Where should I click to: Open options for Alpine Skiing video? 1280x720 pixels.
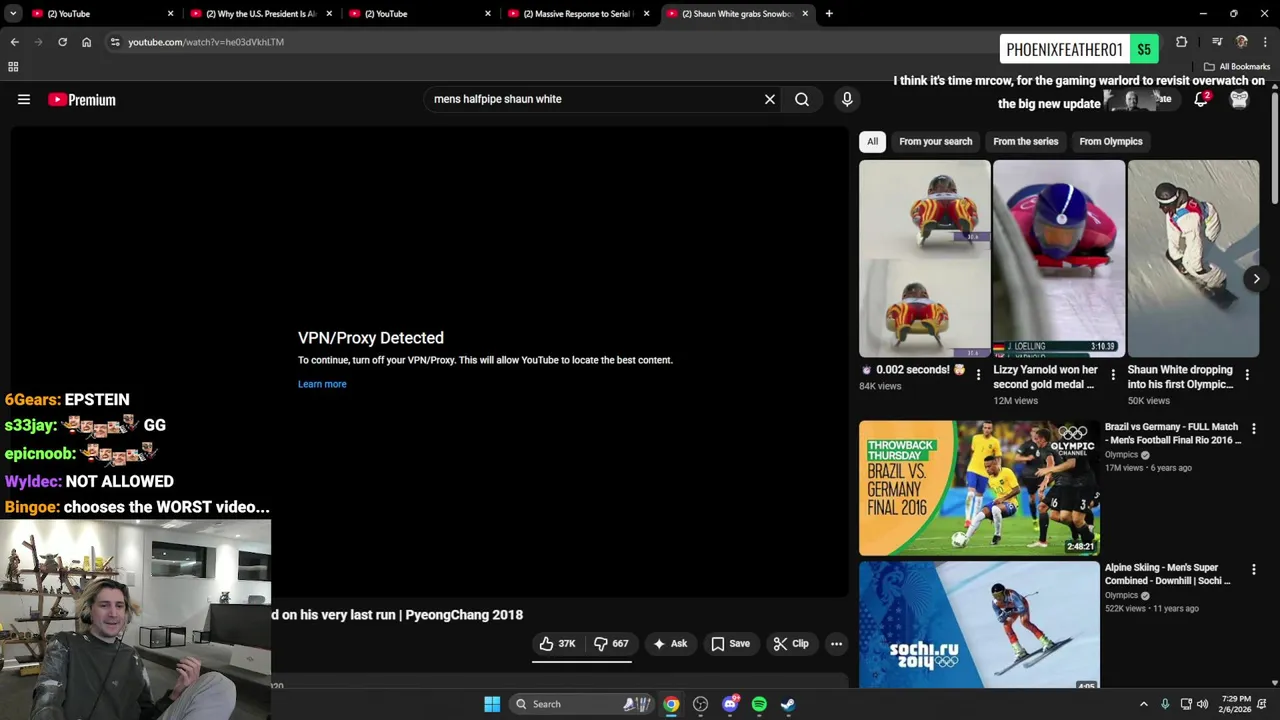(x=1253, y=569)
